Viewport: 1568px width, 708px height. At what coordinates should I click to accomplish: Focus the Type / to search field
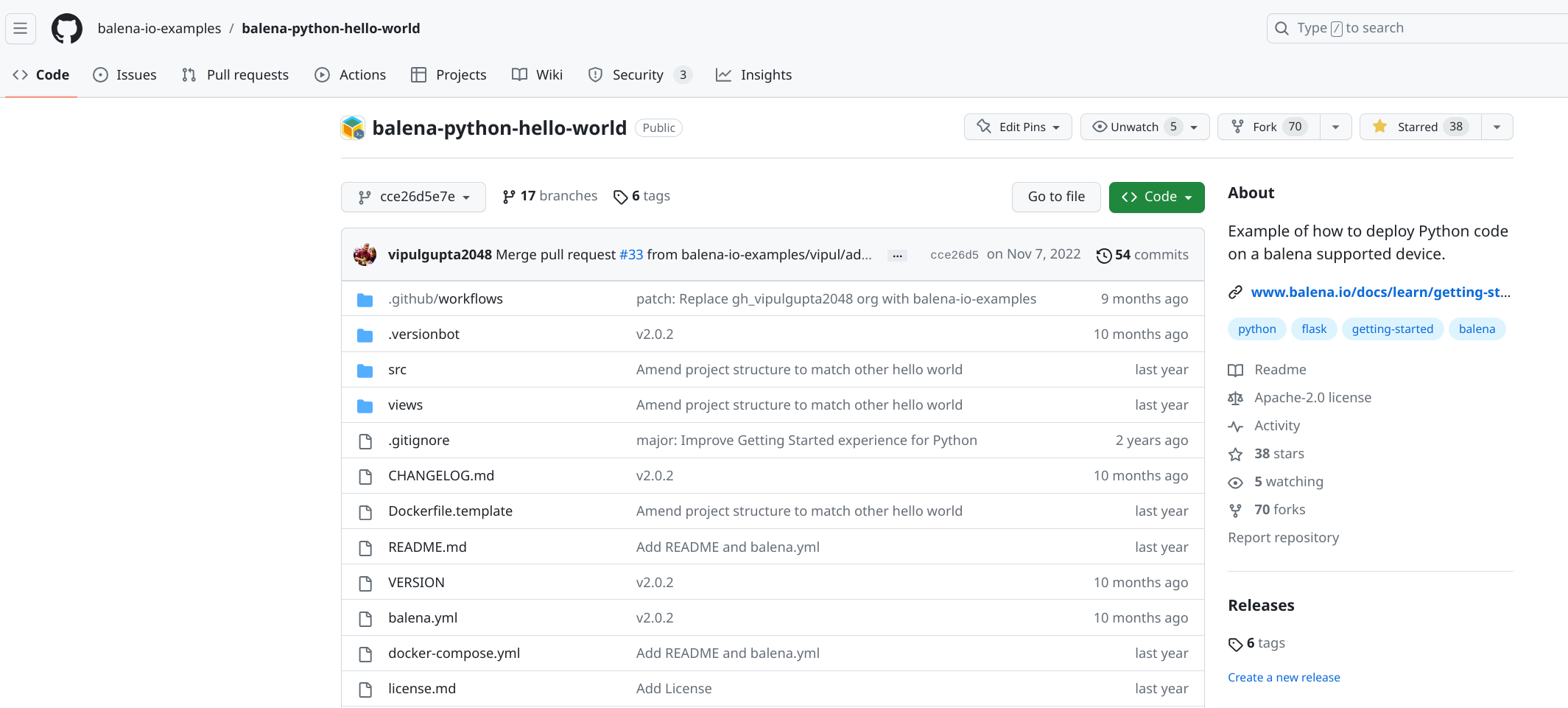pyautogui.click(x=1417, y=29)
